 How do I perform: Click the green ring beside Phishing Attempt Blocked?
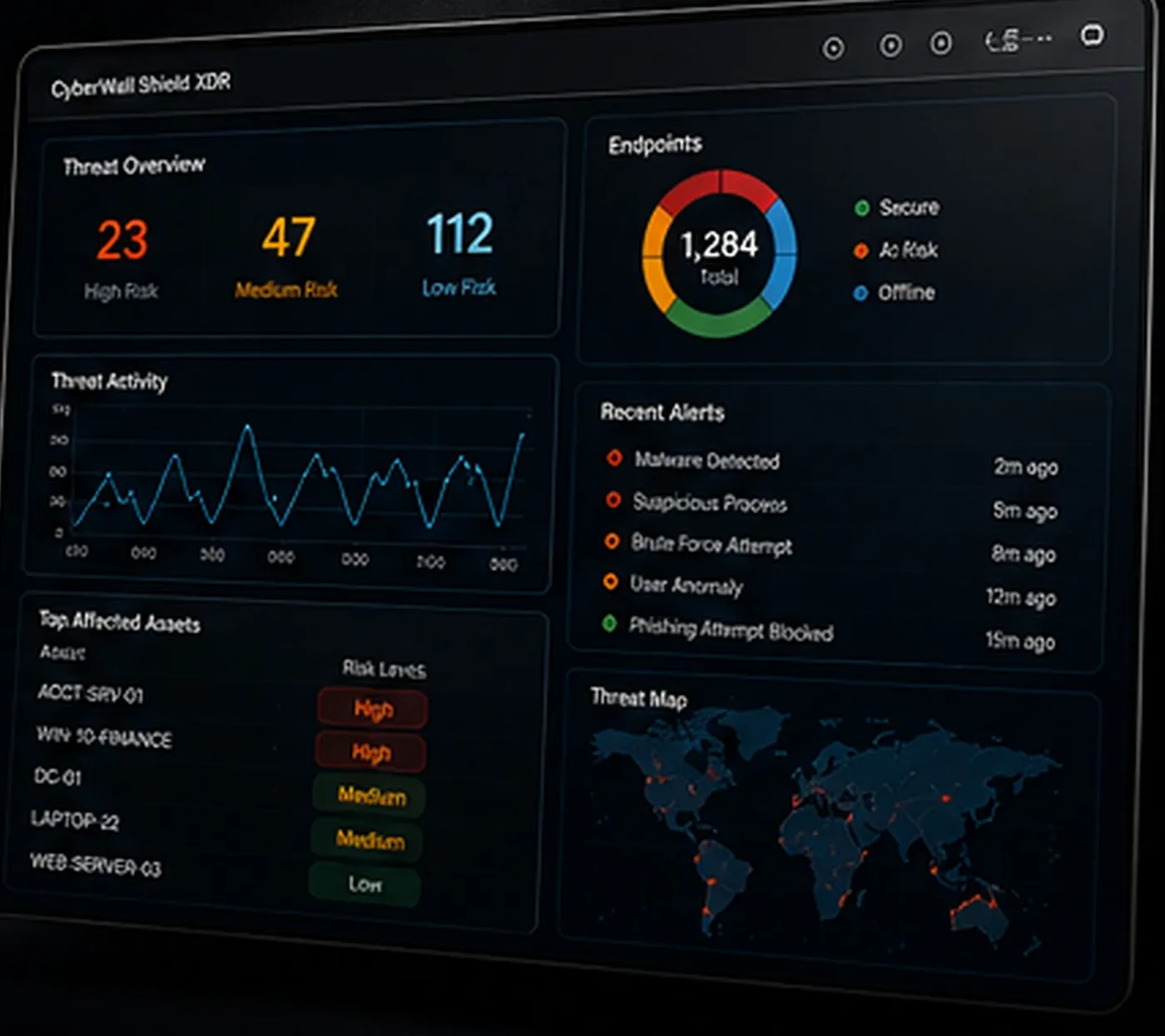609,623
